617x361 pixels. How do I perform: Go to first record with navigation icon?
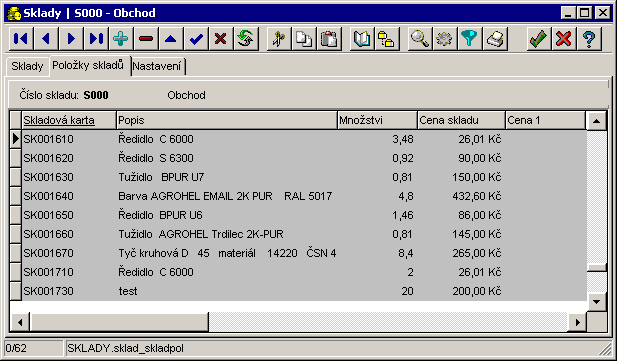click(x=21, y=39)
